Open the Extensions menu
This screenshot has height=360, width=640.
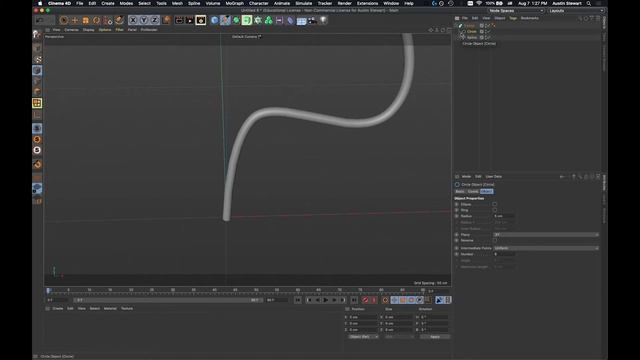click(367, 3)
